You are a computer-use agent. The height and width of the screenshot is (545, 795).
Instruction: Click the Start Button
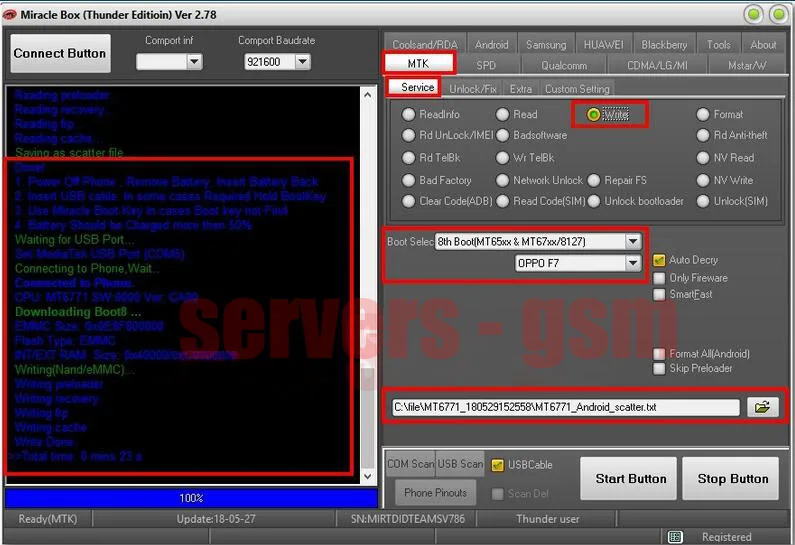point(628,479)
